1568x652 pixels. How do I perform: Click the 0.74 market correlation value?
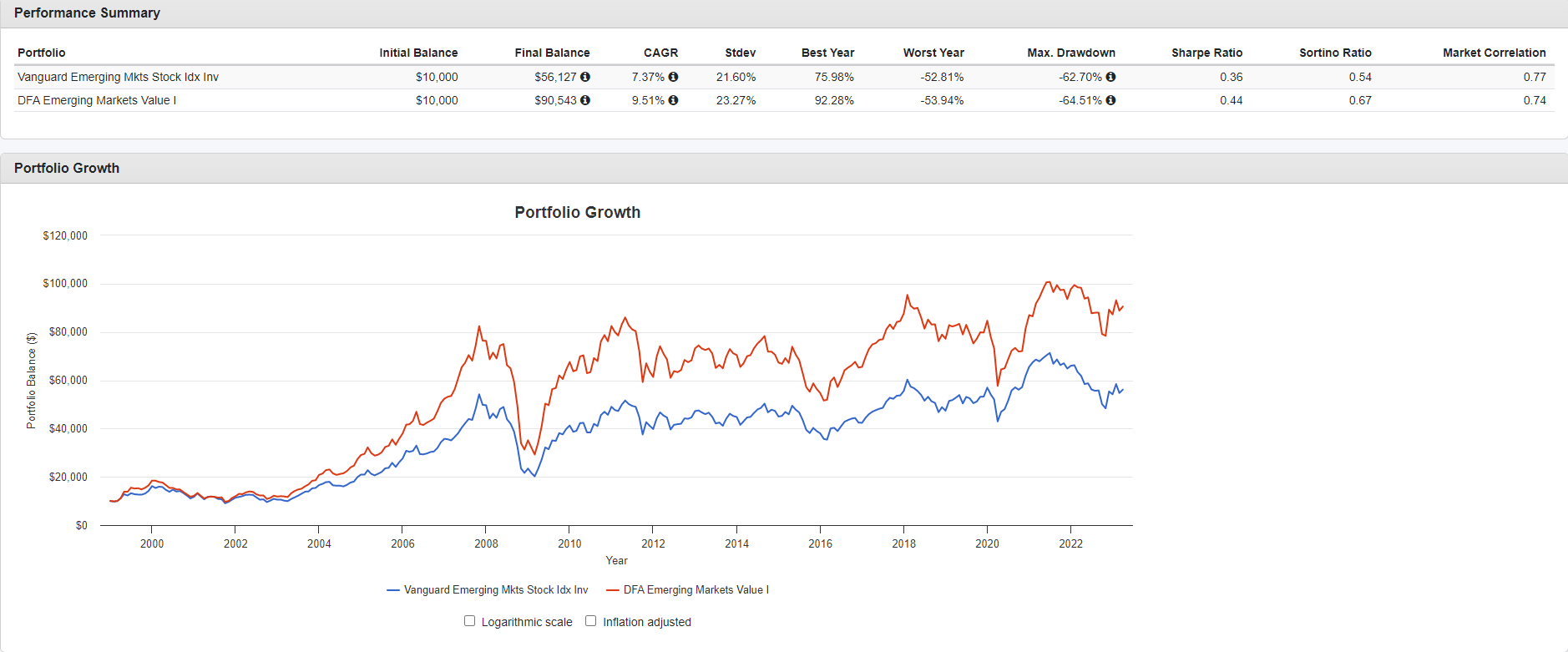(x=1535, y=100)
